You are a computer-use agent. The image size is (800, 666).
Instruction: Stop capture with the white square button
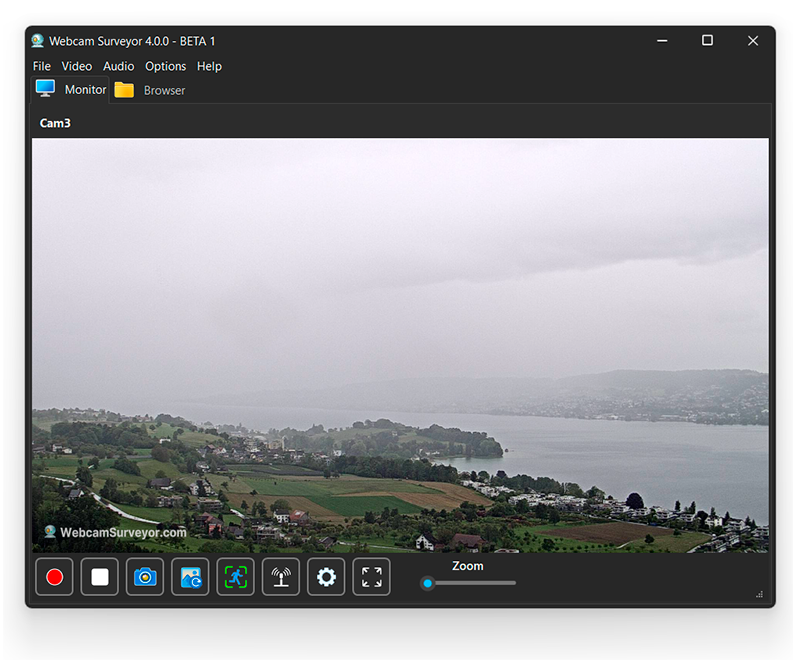tap(100, 577)
